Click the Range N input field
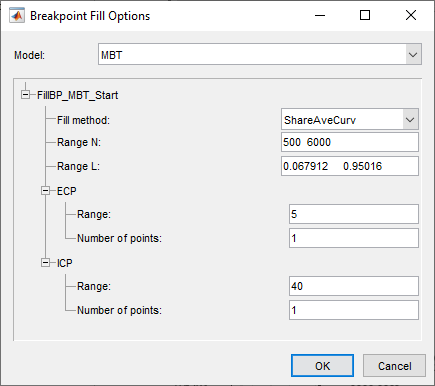The width and height of the screenshot is (435, 386). 350,142
